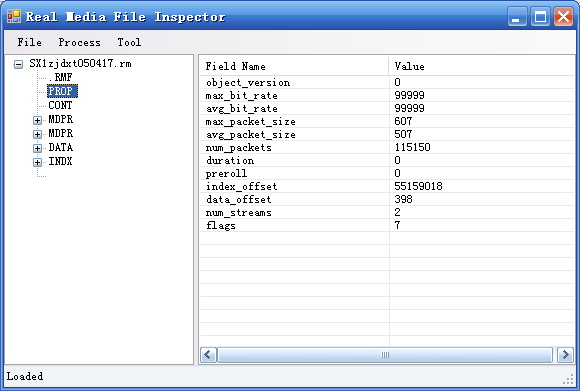Click the Field Name column header
The image size is (580, 391).
tap(294, 66)
